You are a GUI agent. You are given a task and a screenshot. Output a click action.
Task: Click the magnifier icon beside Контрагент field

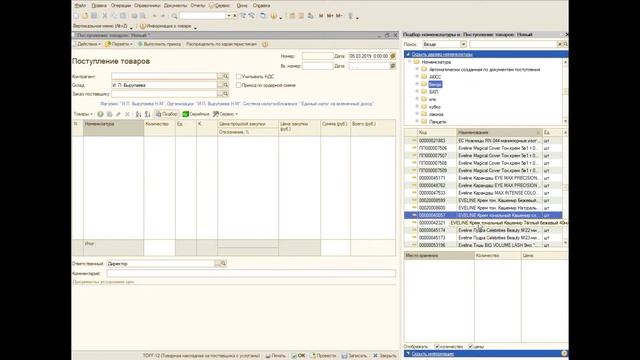[226, 76]
